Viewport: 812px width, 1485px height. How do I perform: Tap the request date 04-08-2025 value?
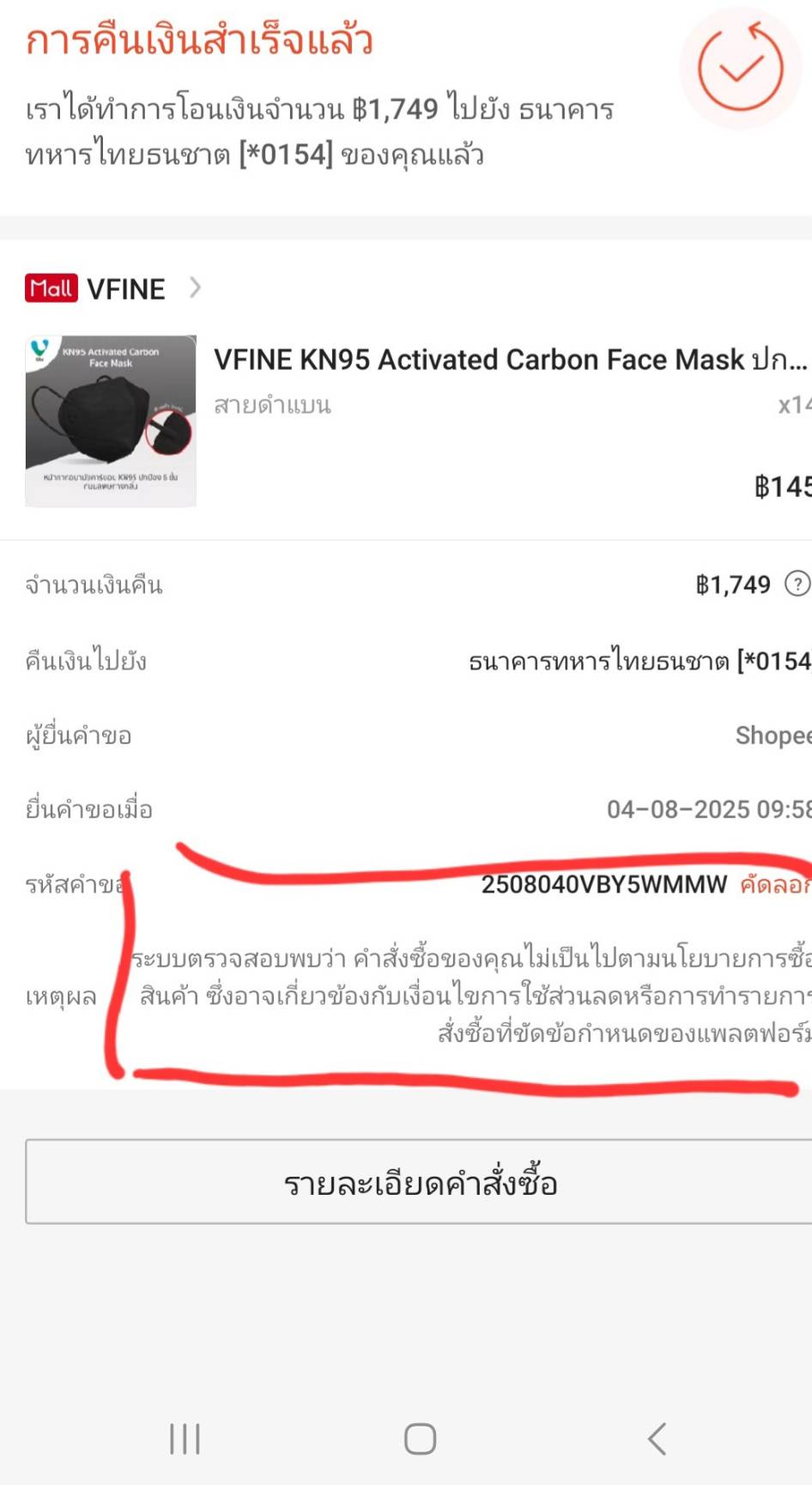[709, 809]
